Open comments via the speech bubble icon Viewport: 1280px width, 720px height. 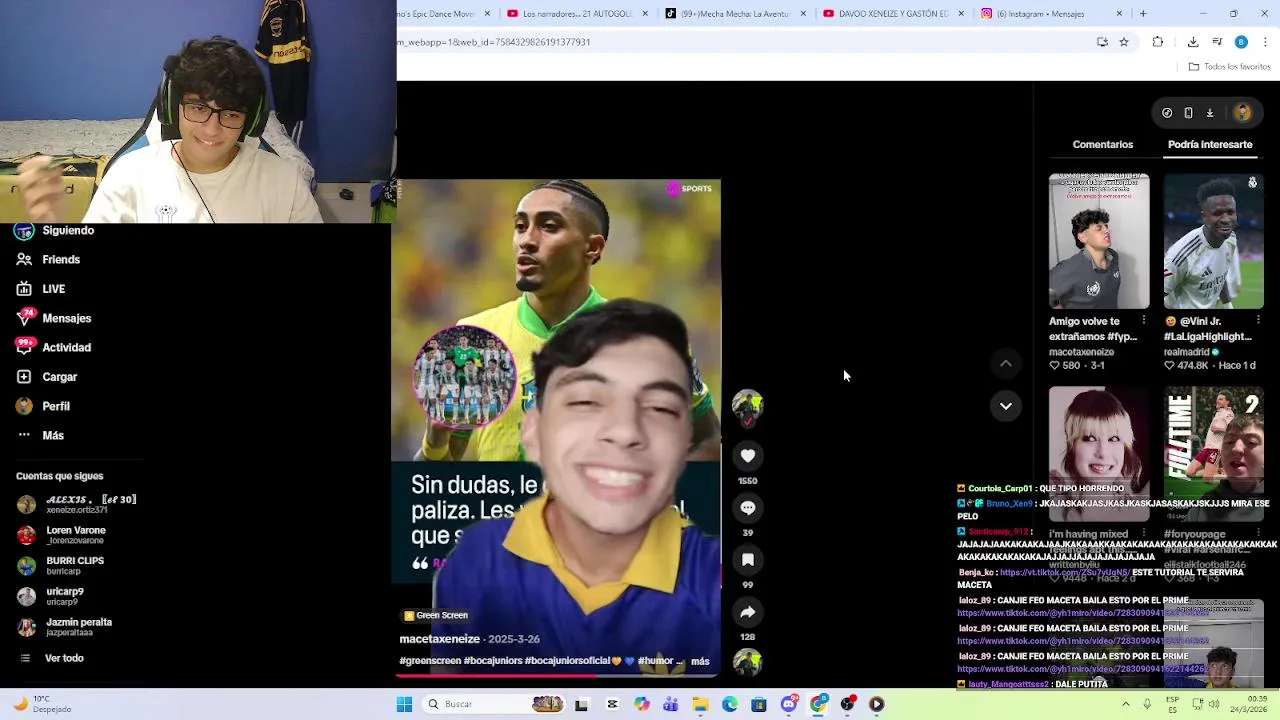pyautogui.click(x=747, y=508)
